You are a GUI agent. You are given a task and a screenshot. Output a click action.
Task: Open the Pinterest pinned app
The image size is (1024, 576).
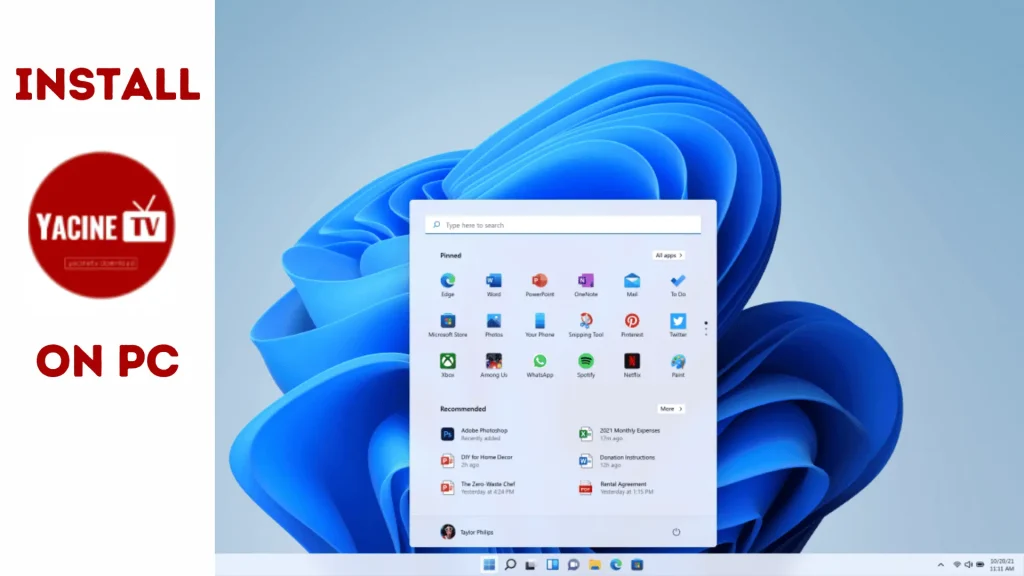(x=632, y=321)
